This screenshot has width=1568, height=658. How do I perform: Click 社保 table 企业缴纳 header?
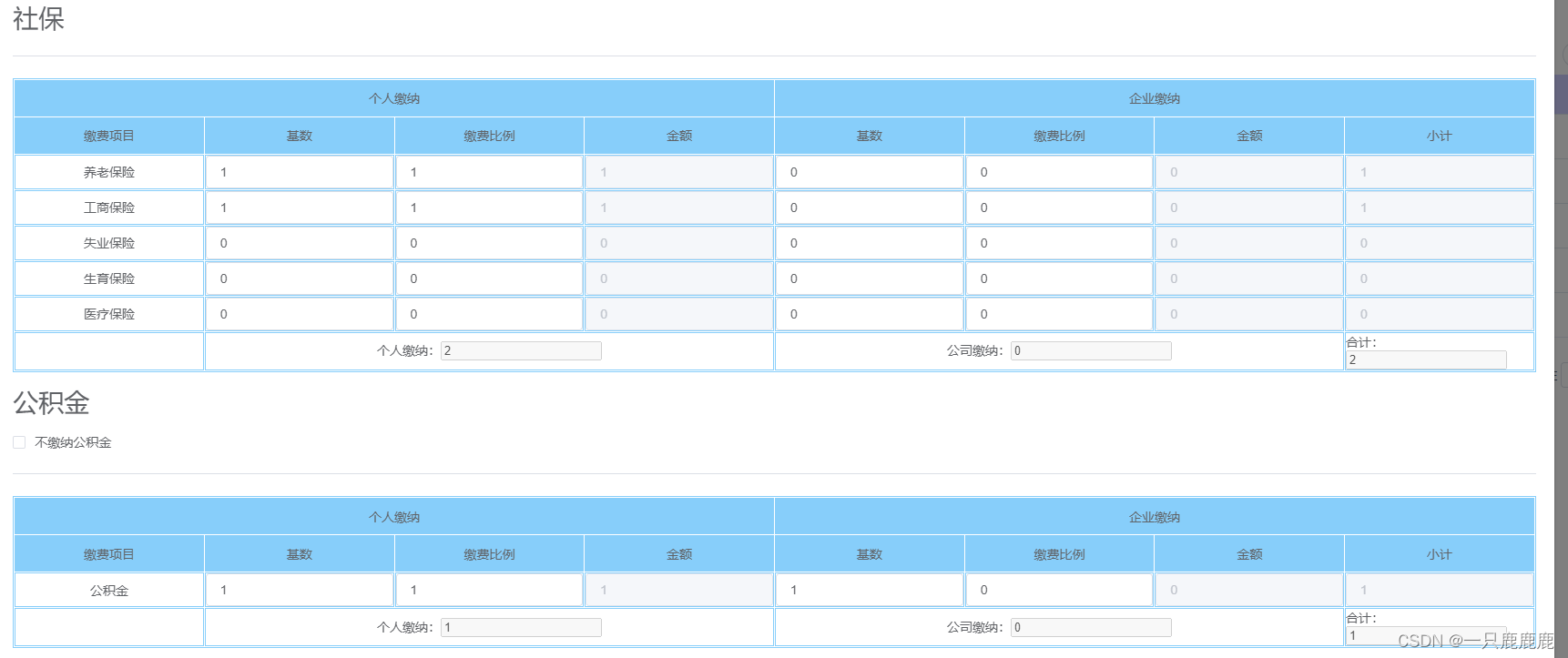tap(1155, 98)
